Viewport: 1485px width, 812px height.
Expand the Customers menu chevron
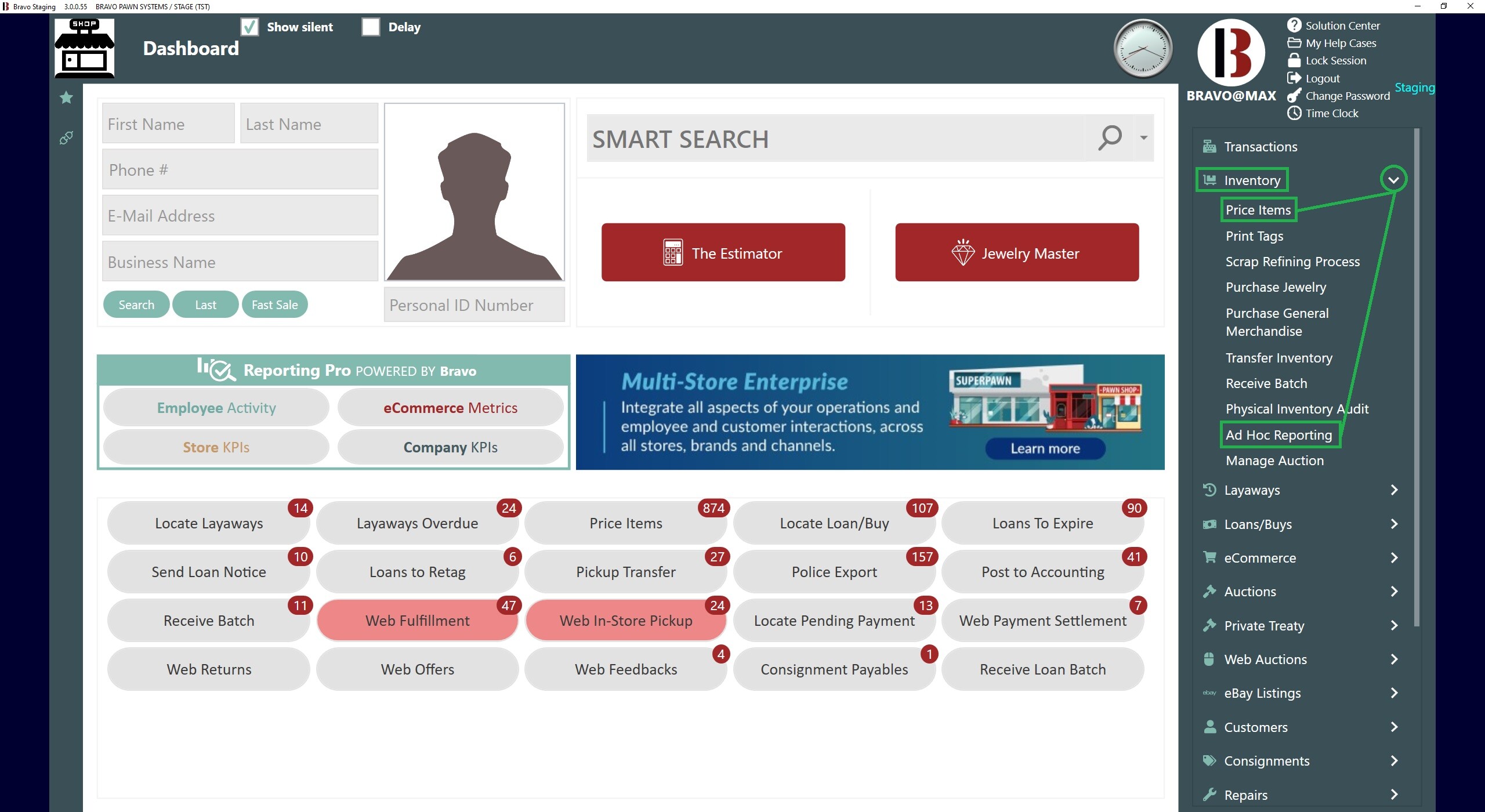(x=1394, y=727)
